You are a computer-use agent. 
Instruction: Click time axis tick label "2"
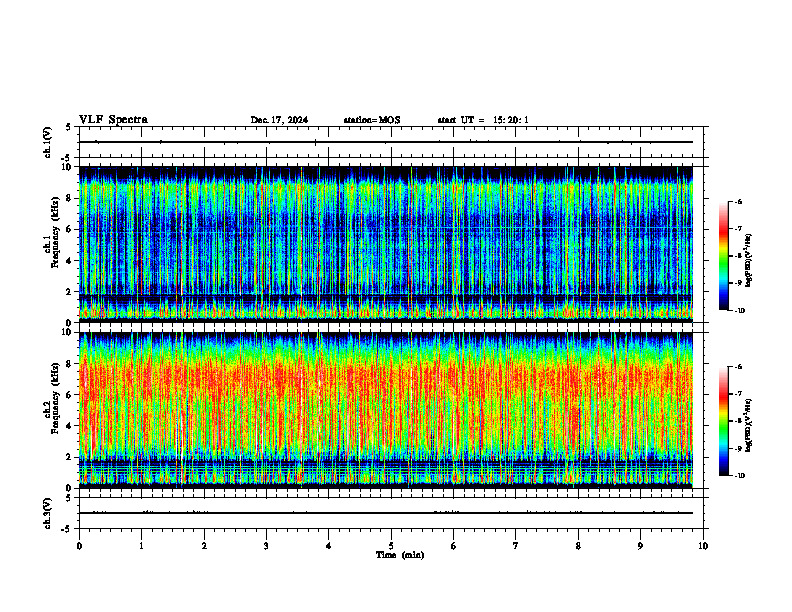point(204,546)
